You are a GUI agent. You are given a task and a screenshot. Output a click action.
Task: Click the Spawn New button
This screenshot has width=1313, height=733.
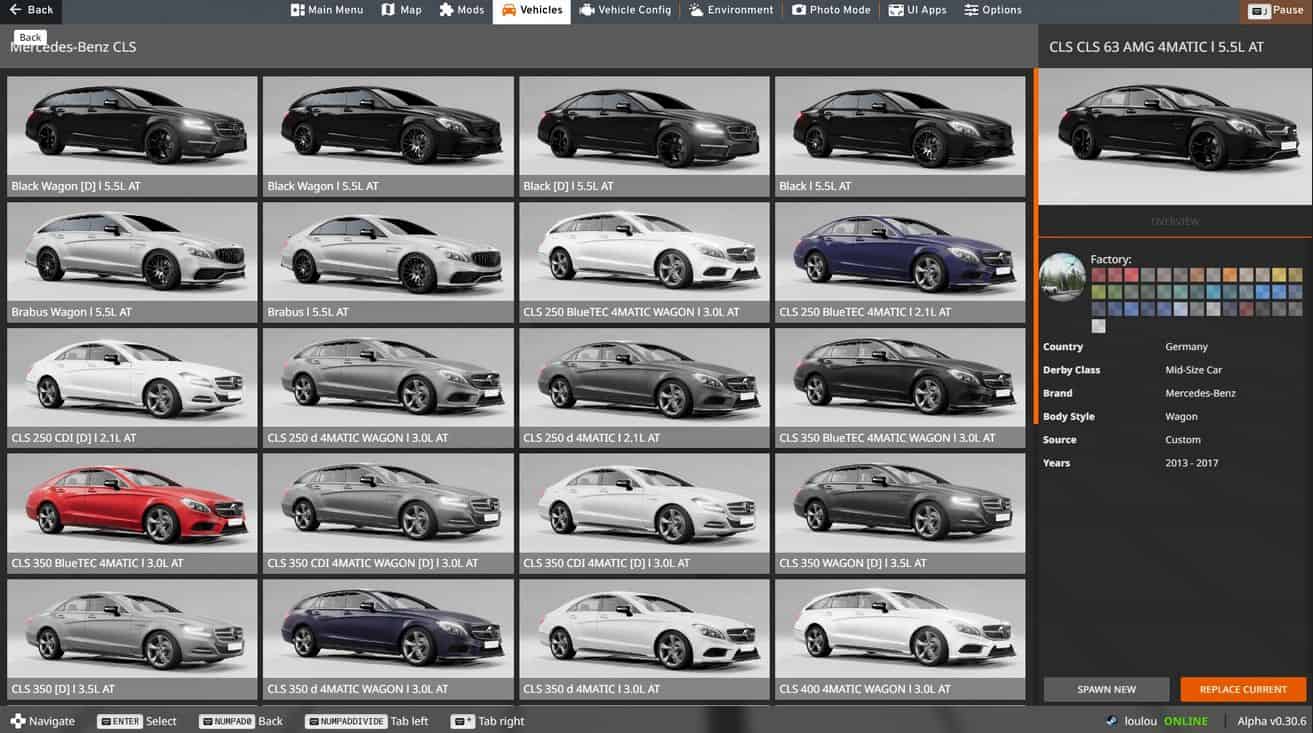[x=1106, y=689]
